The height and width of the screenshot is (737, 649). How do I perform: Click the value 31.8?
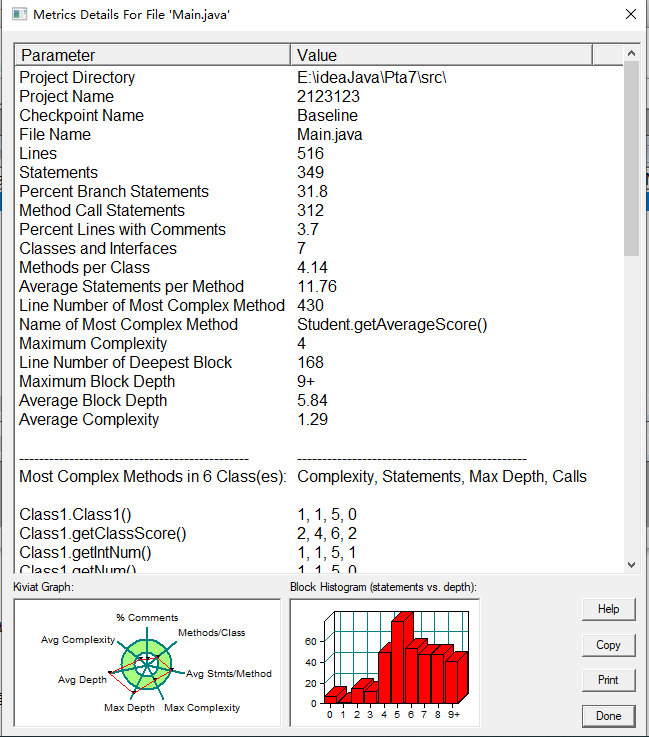312,191
